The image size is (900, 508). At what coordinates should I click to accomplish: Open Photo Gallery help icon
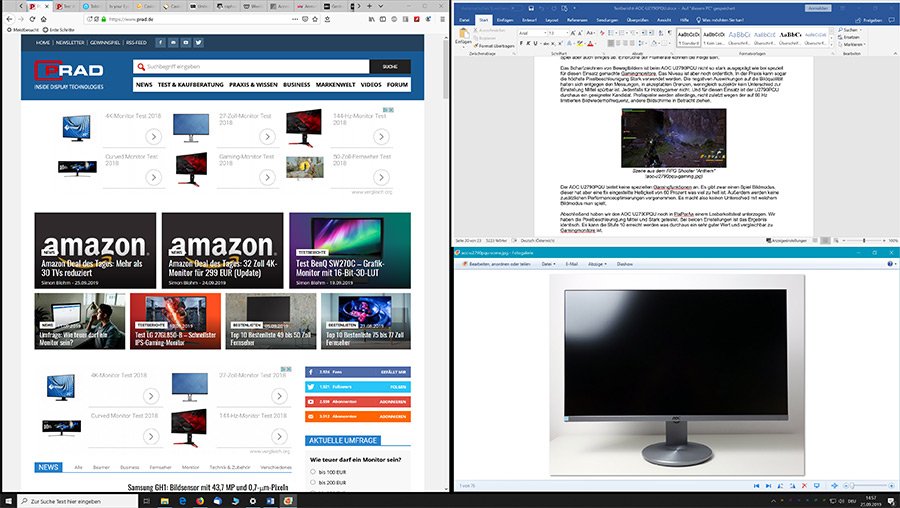(890, 264)
